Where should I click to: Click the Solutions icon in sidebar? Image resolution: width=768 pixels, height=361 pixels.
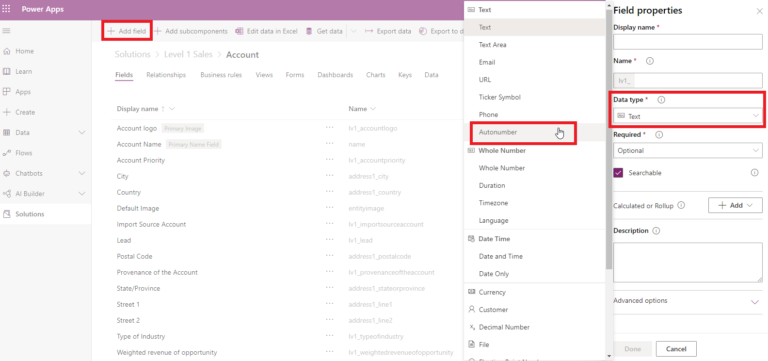(x=6, y=214)
